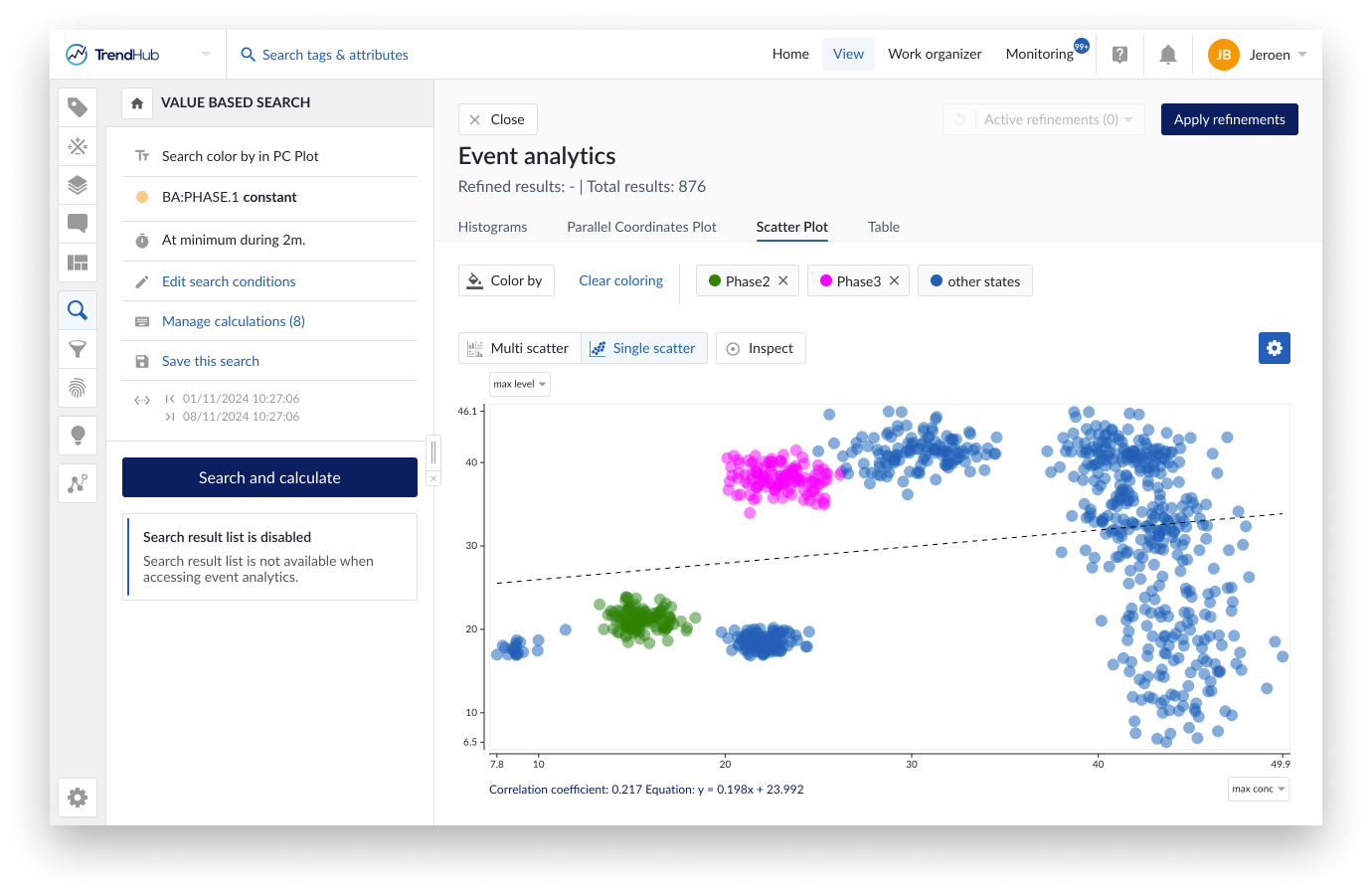Remove the magenta Phase3 color chip

point(894,280)
